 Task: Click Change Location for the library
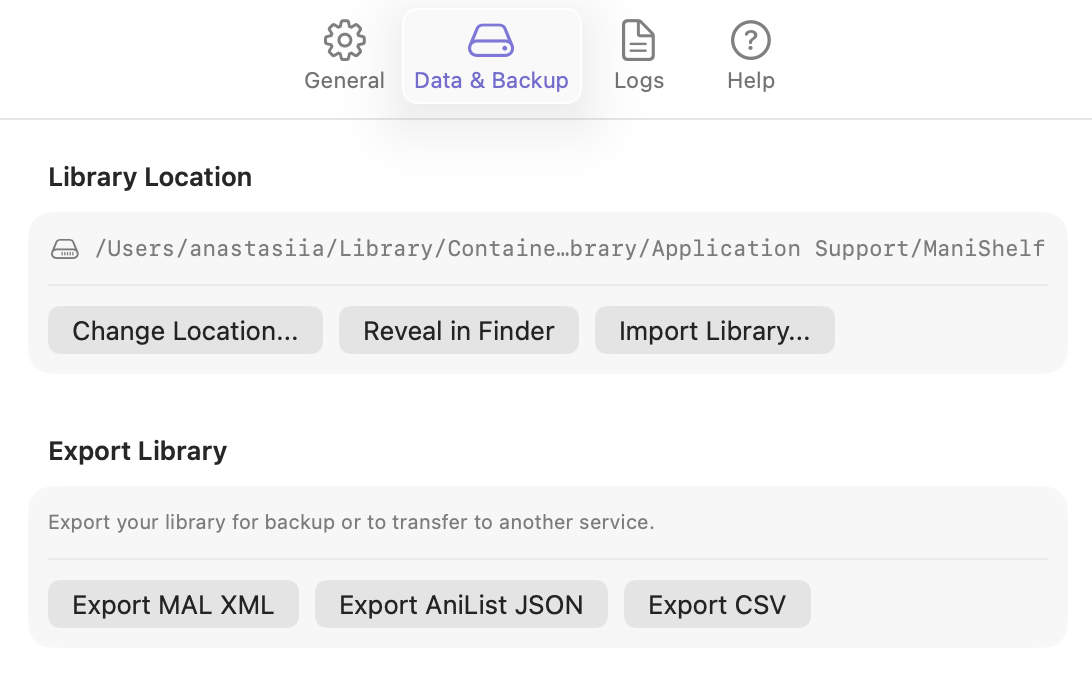point(185,330)
